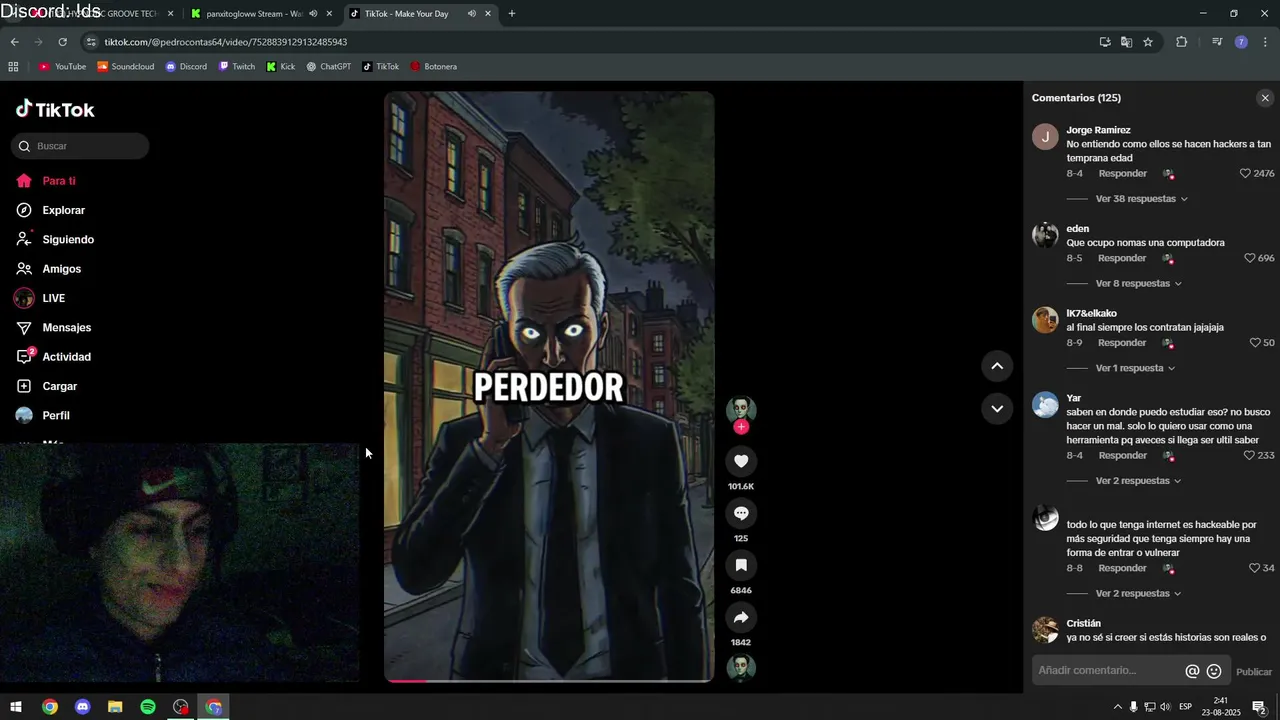Follow creator with red plus badge

tap(741, 427)
